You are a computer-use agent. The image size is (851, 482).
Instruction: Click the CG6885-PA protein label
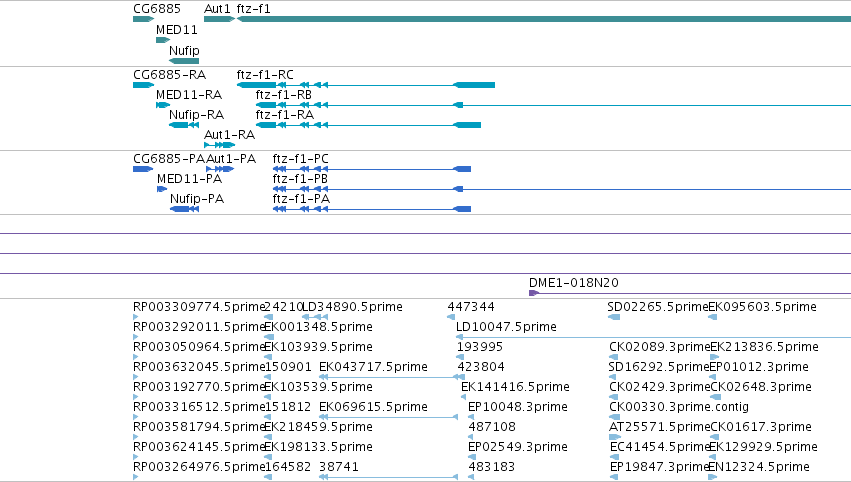[x=169, y=158]
